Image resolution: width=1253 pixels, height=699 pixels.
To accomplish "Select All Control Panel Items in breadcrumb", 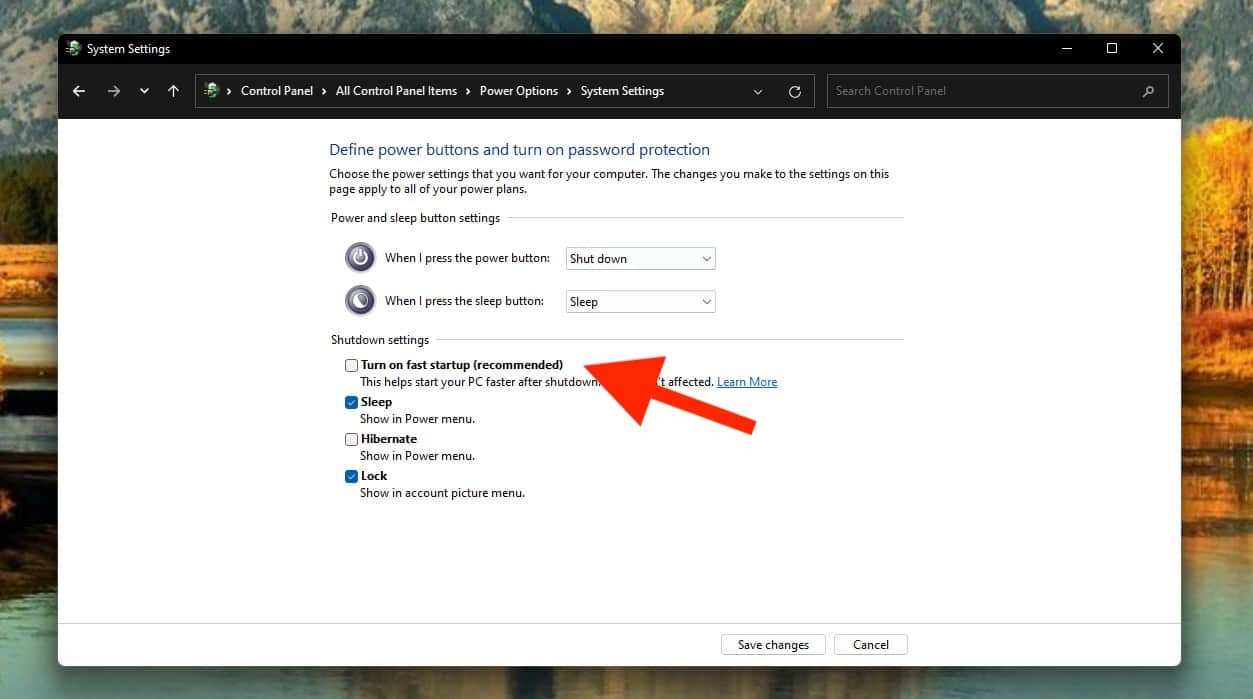I will pyautogui.click(x=396, y=90).
